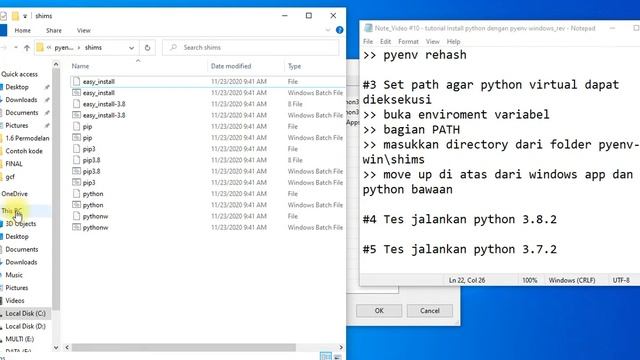Open pinned Desktop under Quick access
This screenshot has height=360, width=640.
tap(17, 87)
